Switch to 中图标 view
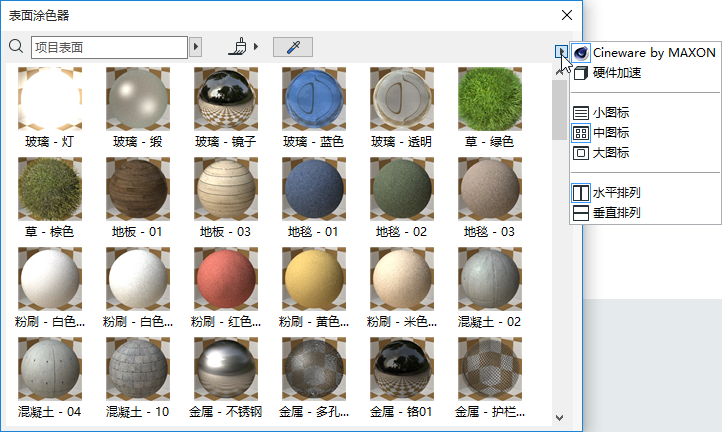The width and height of the screenshot is (722, 432). [x=645, y=133]
